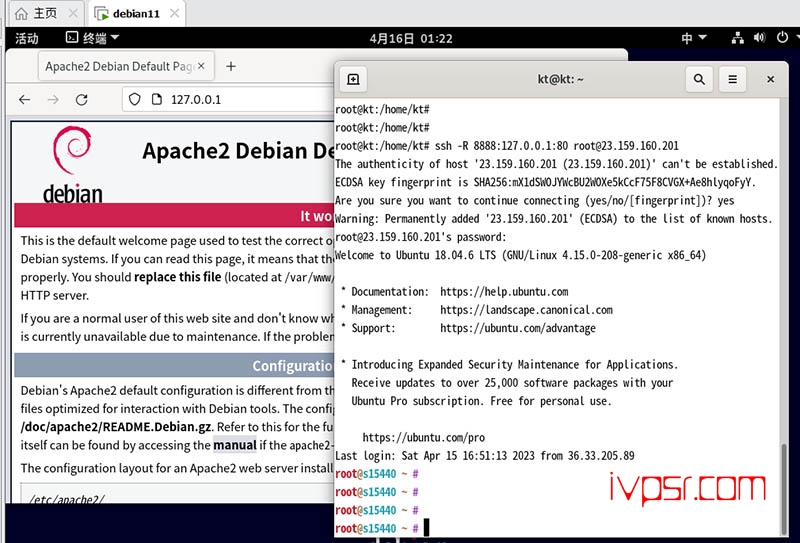Image resolution: width=800 pixels, height=543 pixels.
Task: Open the clock showing 4月16日 01:22
Action: click(411, 38)
